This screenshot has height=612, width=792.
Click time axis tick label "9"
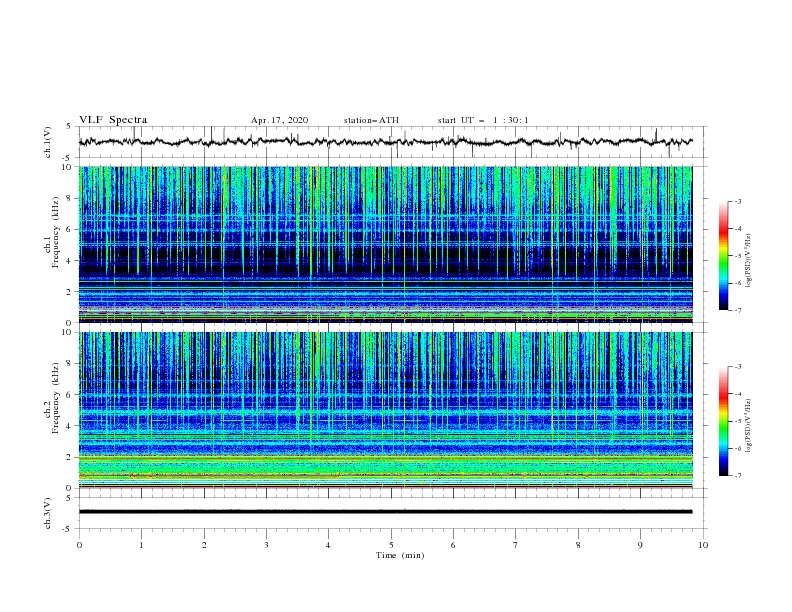pyautogui.click(x=640, y=545)
